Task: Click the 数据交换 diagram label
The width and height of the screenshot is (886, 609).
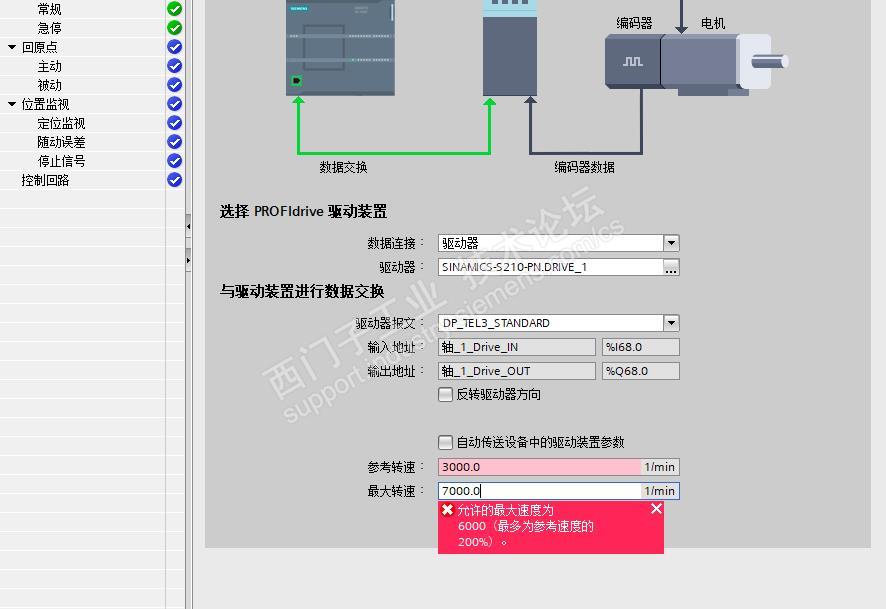Action: coord(344,167)
